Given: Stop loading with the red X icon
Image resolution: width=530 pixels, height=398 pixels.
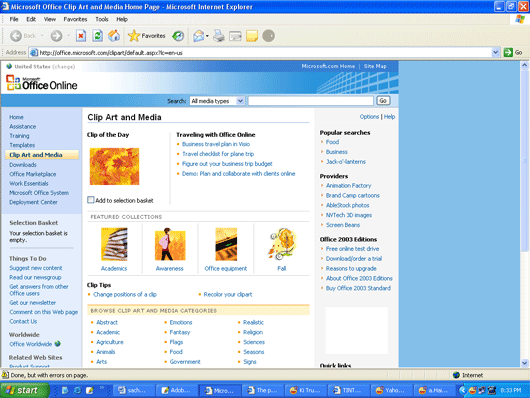Looking at the screenshot, I should (x=81, y=36).
